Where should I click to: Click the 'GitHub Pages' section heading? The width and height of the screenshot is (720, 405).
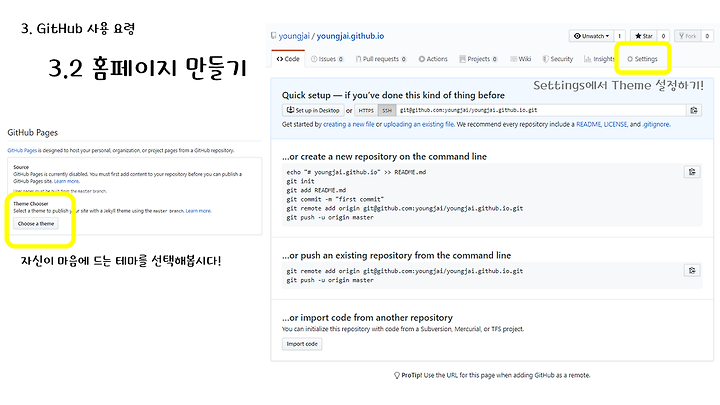tap(33, 132)
